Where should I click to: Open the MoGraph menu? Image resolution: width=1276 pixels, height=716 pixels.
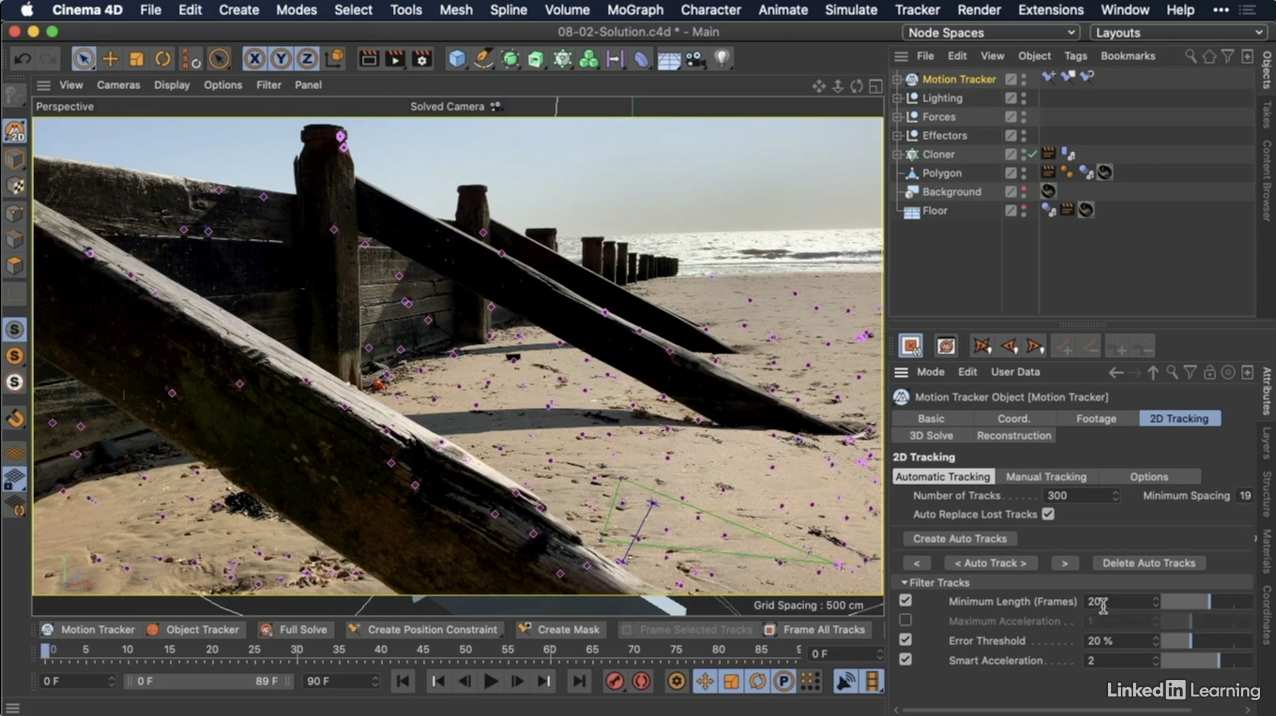[634, 10]
